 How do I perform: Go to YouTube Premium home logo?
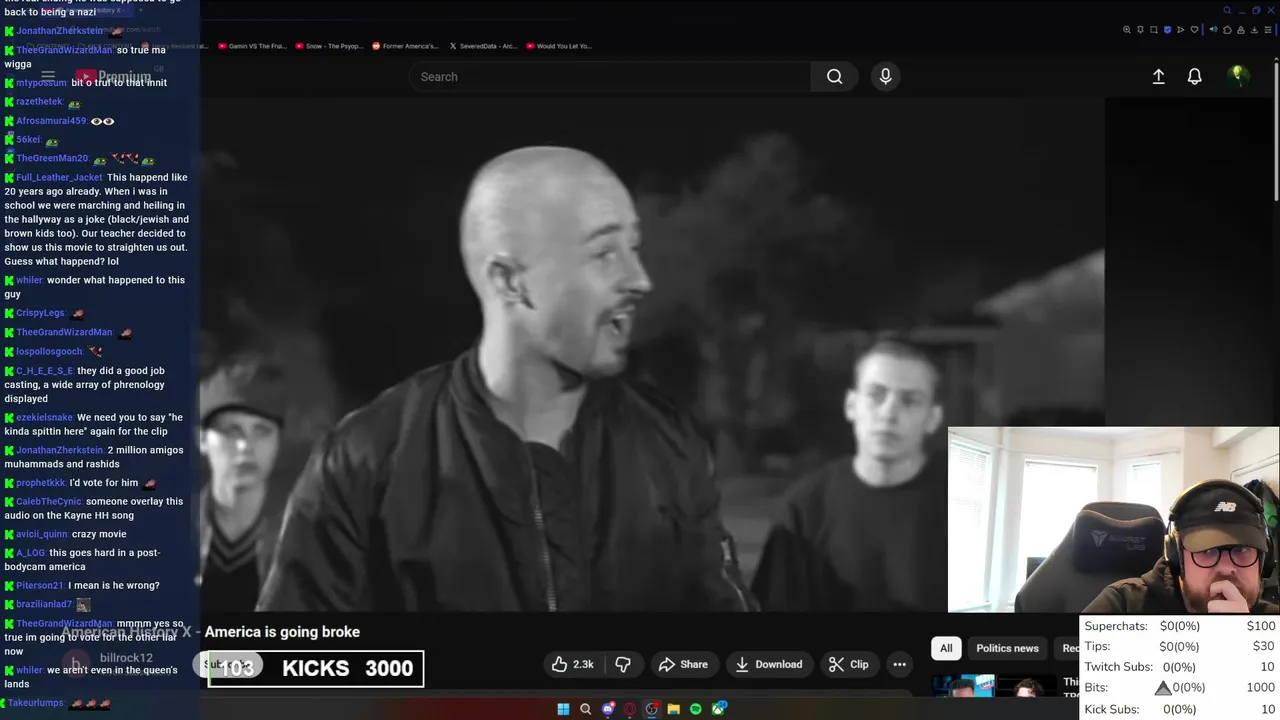pyautogui.click(x=114, y=77)
